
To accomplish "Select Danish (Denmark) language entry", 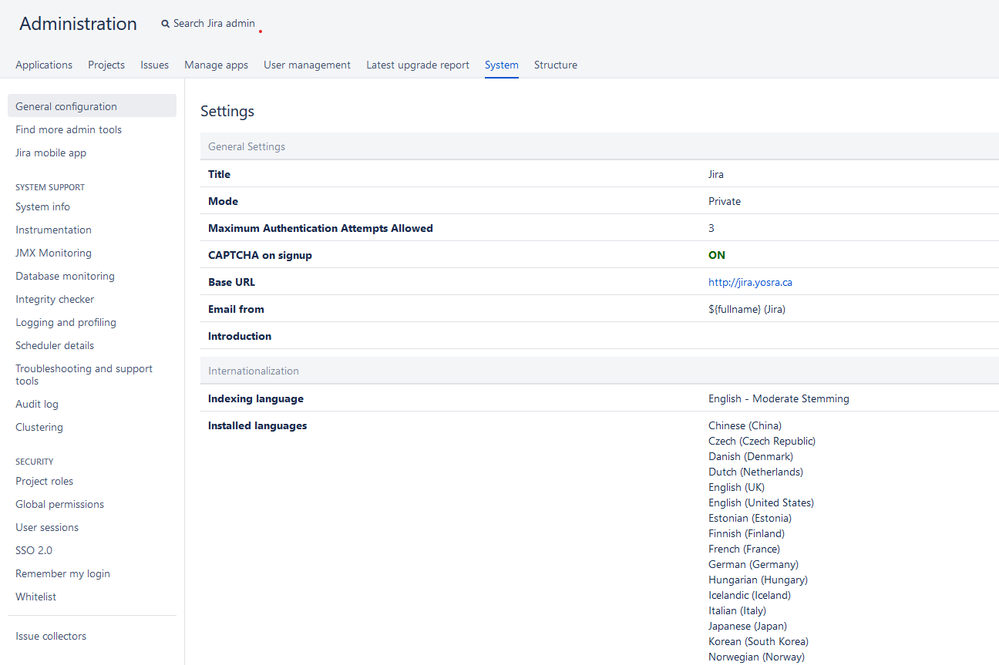I will (751, 457).
